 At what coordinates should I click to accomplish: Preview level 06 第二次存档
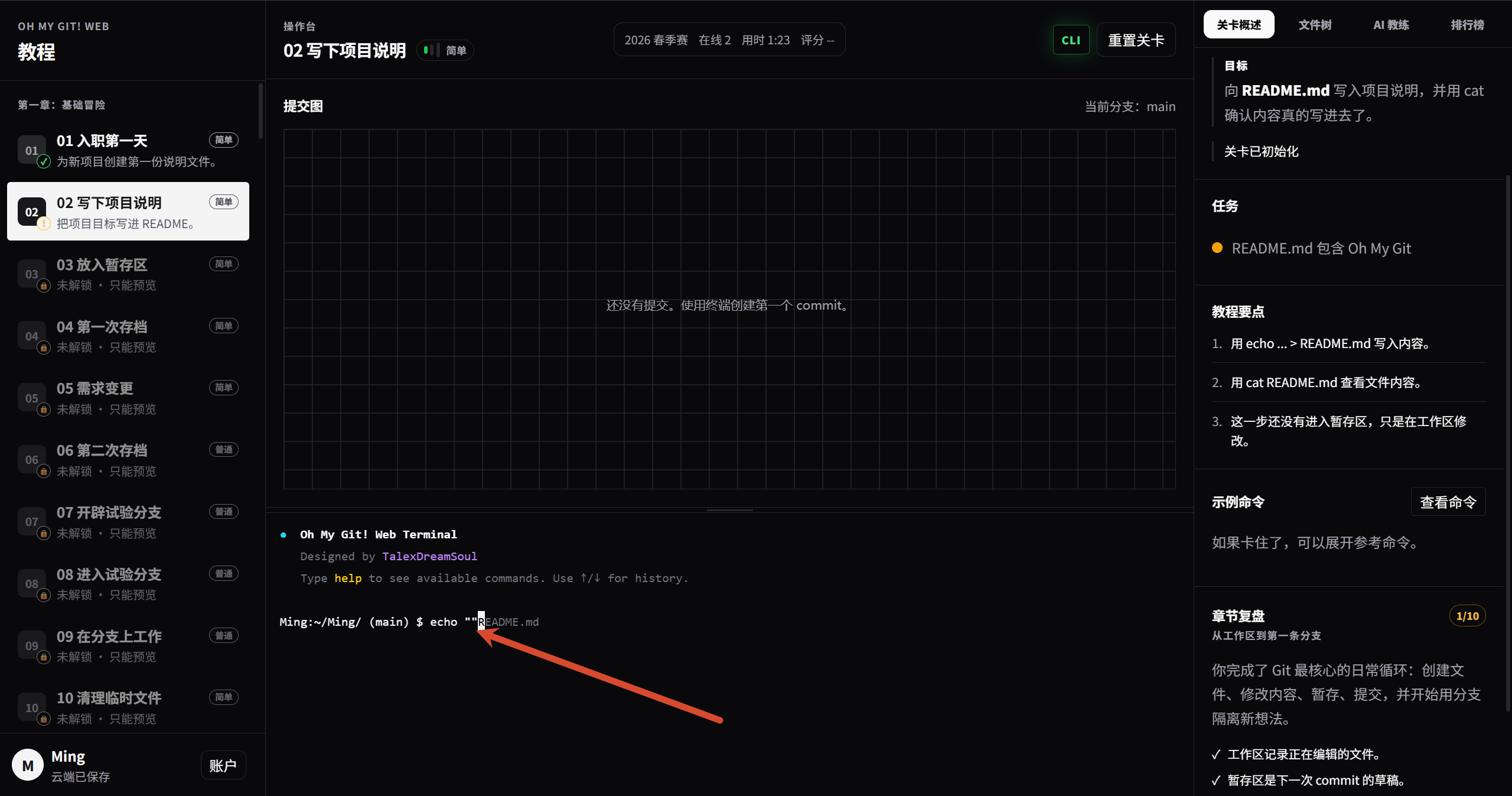click(128, 459)
